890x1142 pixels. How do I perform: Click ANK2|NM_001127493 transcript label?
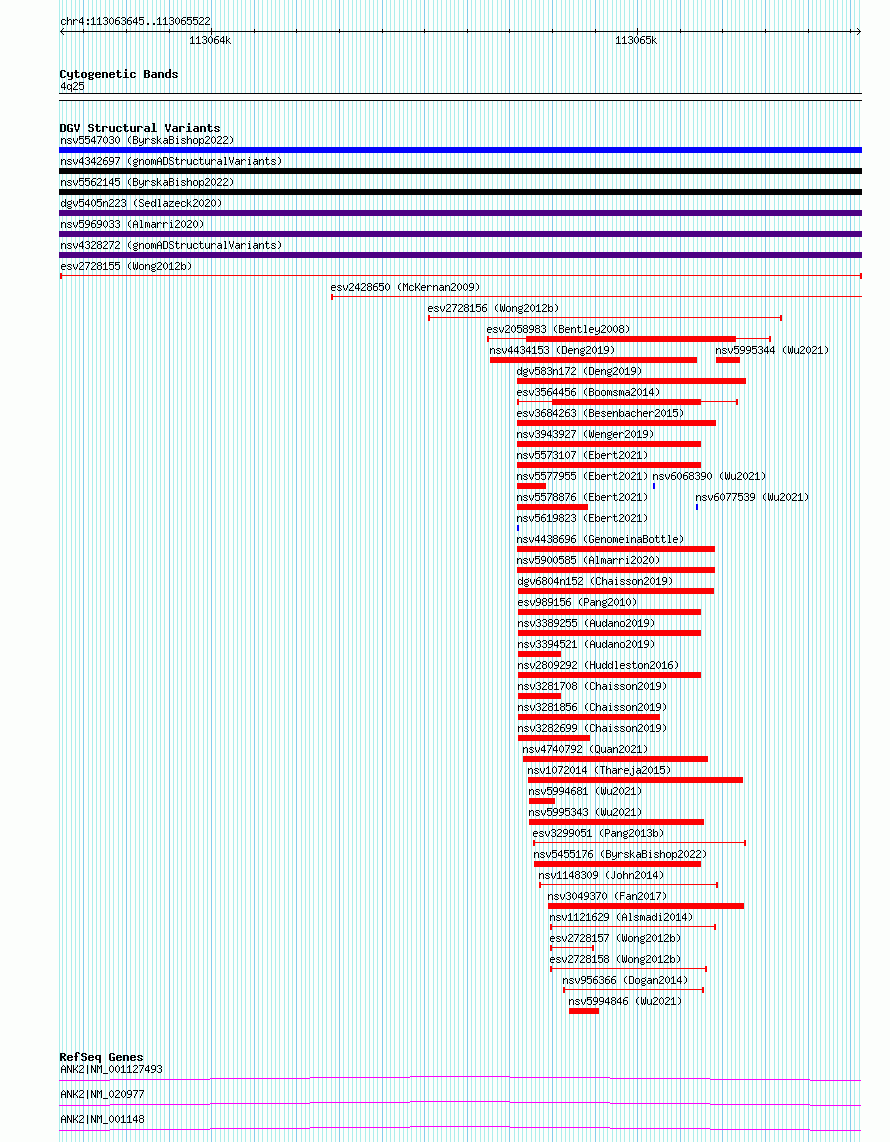pyautogui.click(x=111, y=1069)
